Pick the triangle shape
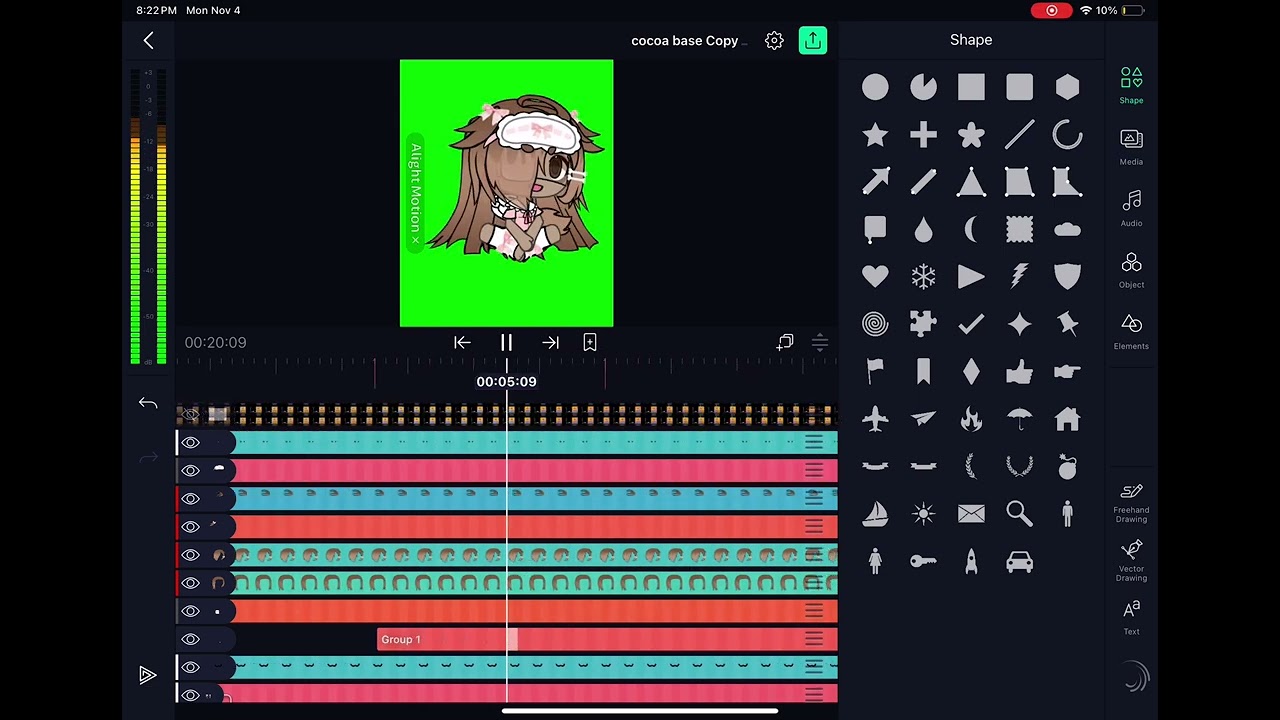The height and width of the screenshot is (720, 1280). point(971,182)
